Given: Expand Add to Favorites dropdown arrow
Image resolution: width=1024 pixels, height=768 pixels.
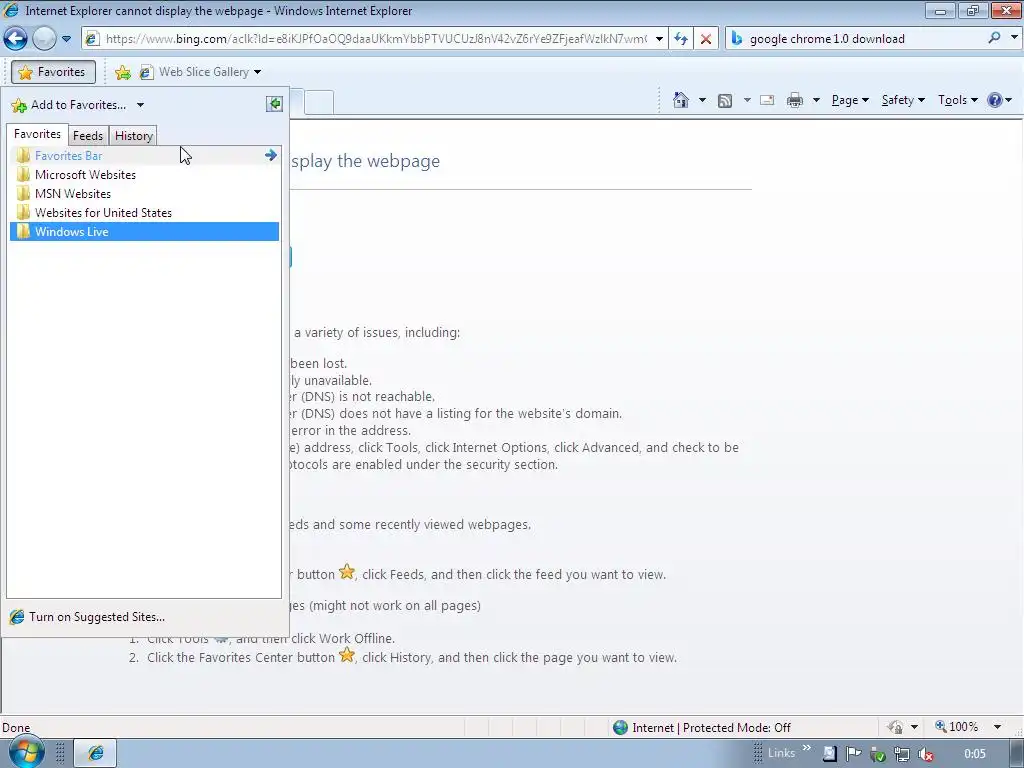Looking at the screenshot, I should pos(140,104).
